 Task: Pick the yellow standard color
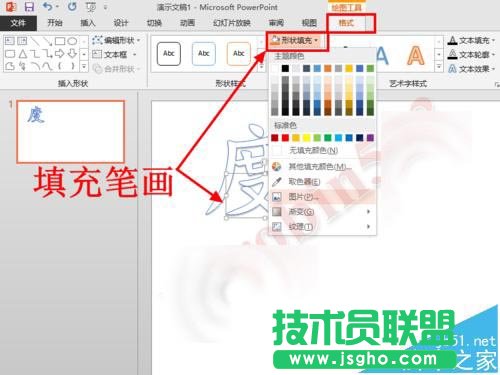(x=306, y=138)
